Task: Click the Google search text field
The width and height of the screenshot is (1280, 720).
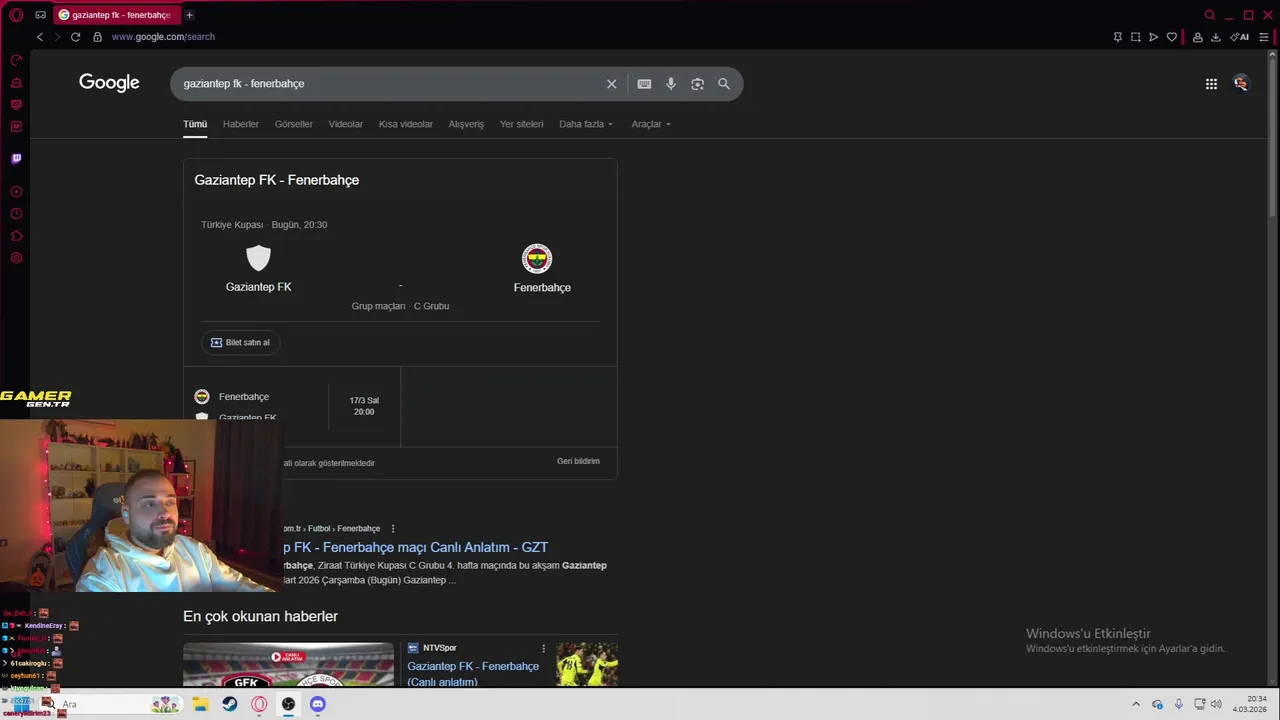Action: [x=390, y=84]
